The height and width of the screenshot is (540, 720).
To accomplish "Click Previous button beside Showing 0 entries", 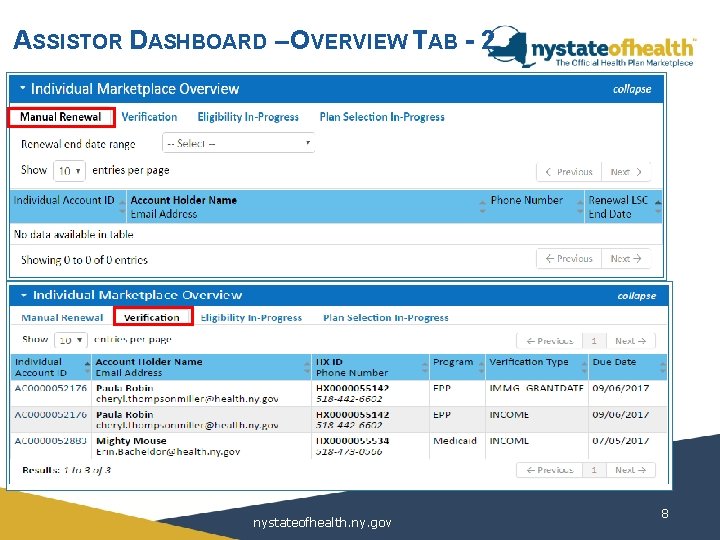I will pyautogui.click(x=569, y=259).
